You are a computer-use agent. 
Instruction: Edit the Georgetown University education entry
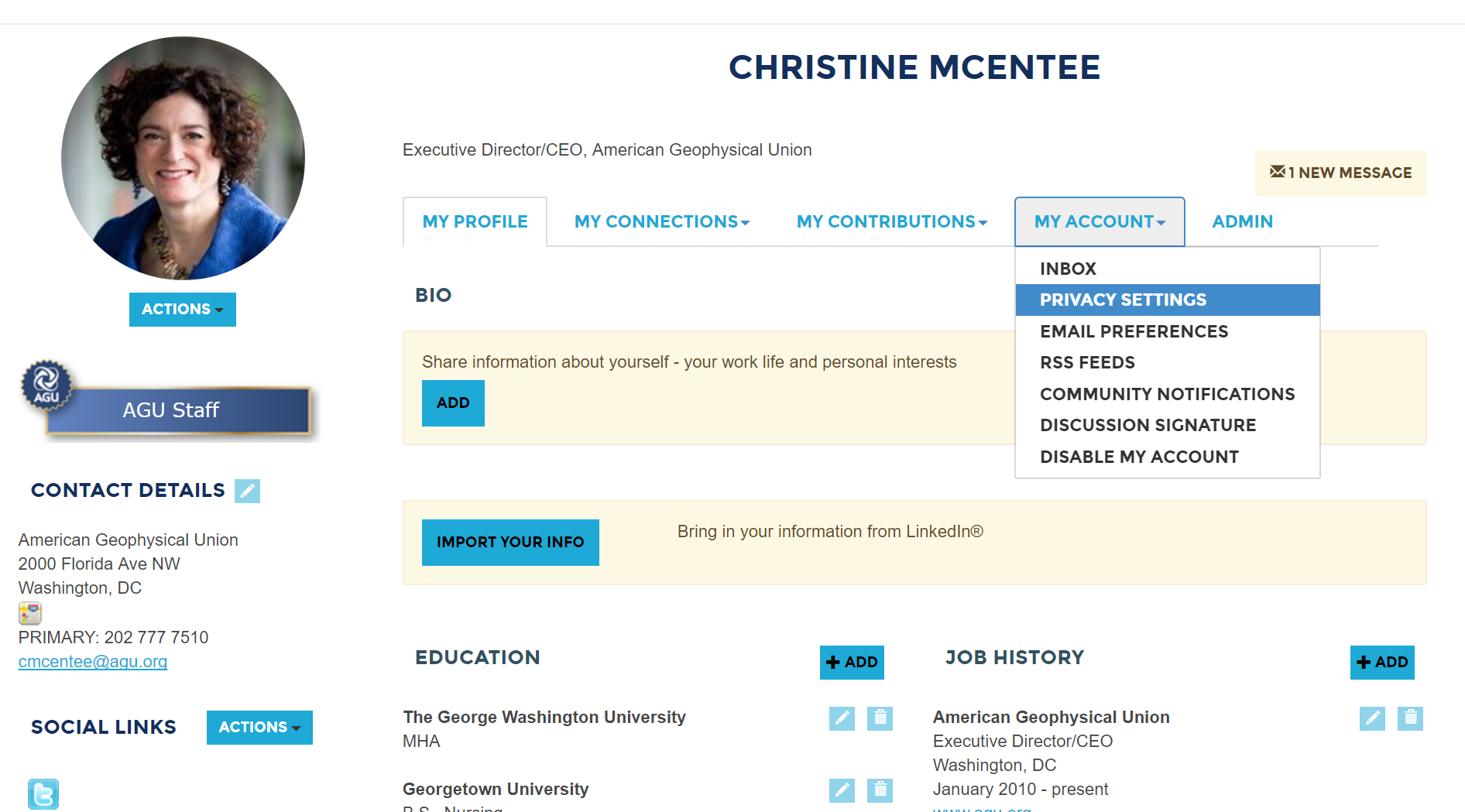[842, 790]
